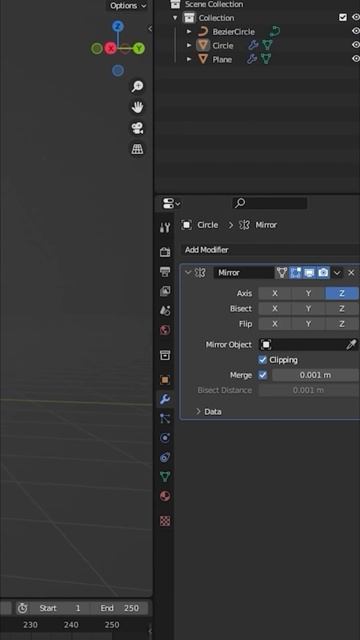Expand Plane object in outliner

pos(189,60)
